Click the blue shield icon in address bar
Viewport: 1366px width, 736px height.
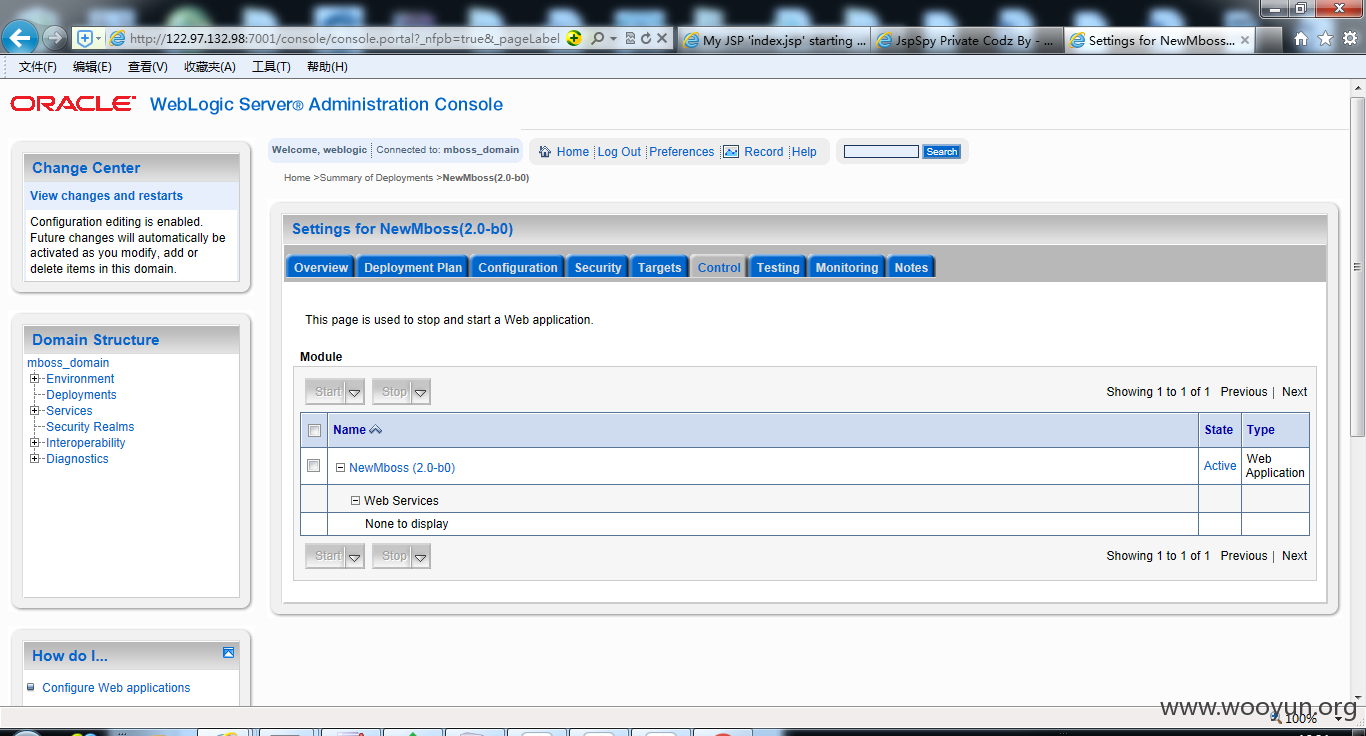point(85,38)
